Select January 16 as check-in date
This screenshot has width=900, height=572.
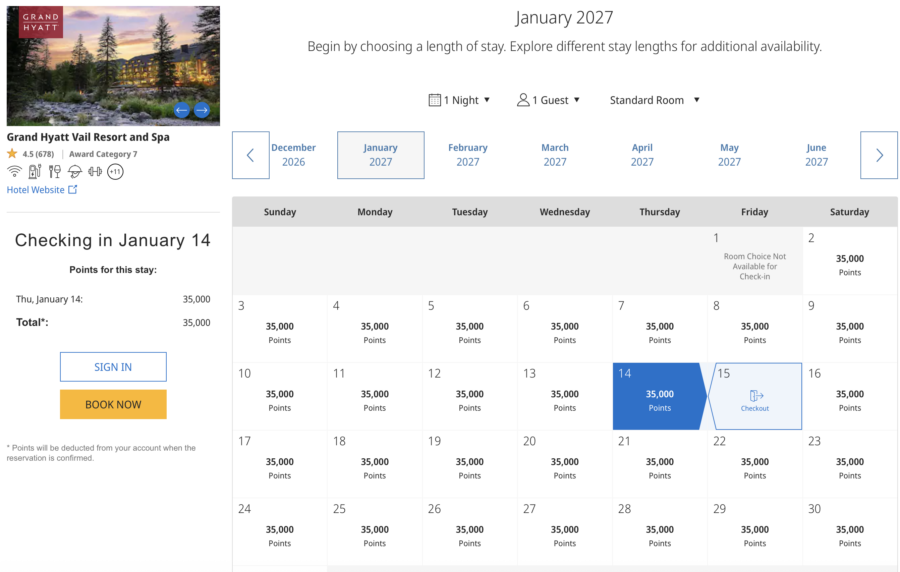pos(849,396)
